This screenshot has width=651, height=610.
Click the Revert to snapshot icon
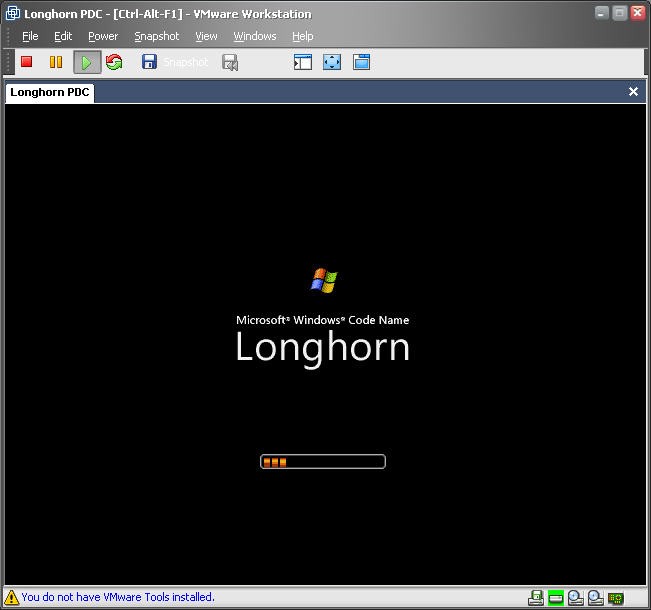coord(230,62)
